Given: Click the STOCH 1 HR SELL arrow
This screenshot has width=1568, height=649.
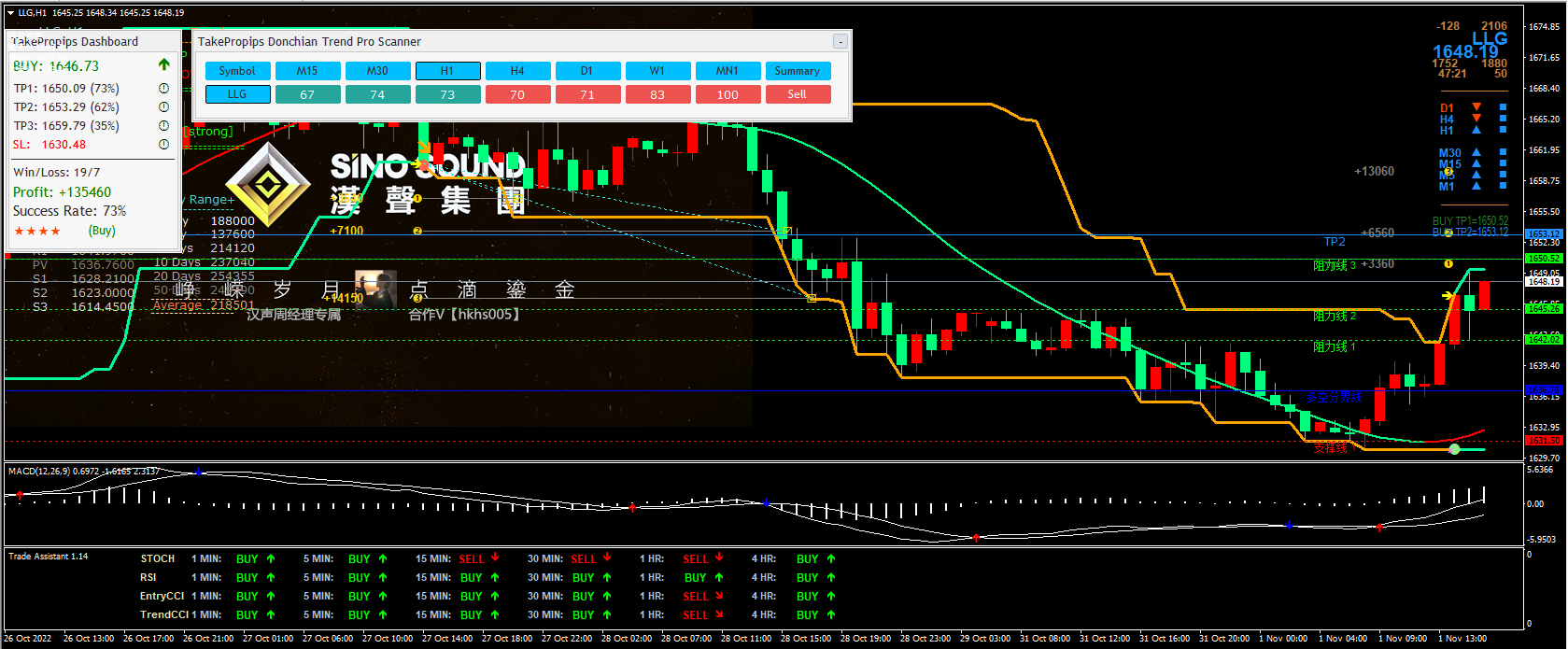Looking at the screenshot, I should pyautogui.click(x=719, y=557).
